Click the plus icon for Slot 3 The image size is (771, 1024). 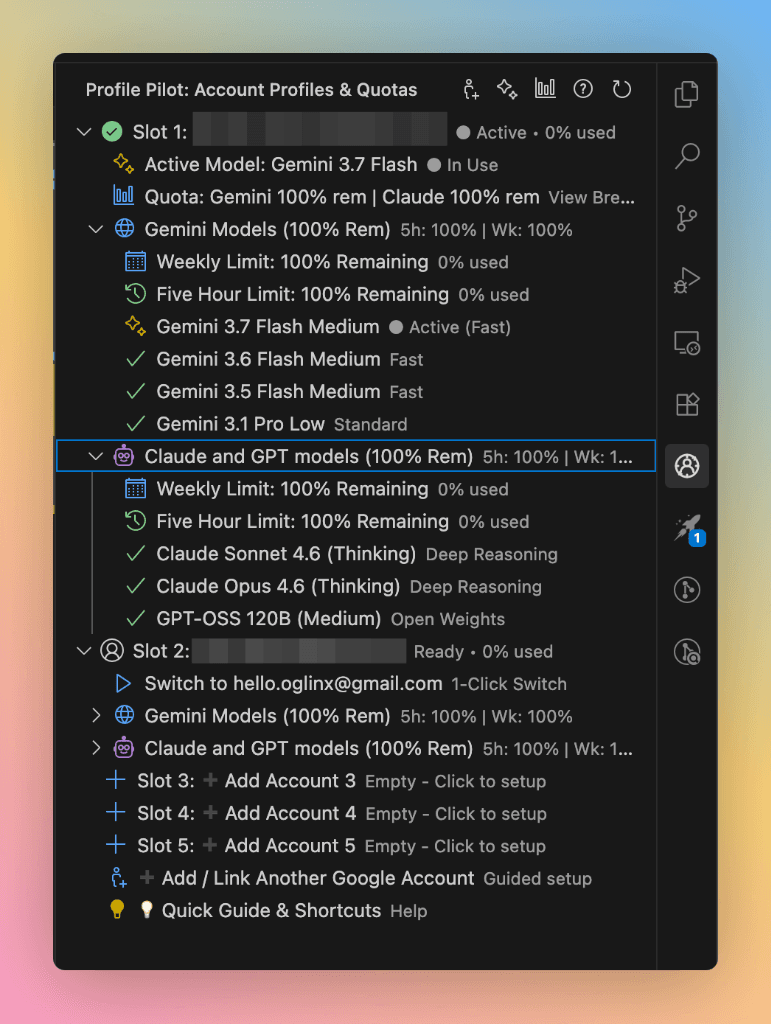pyautogui.click(x=116, y=780)
